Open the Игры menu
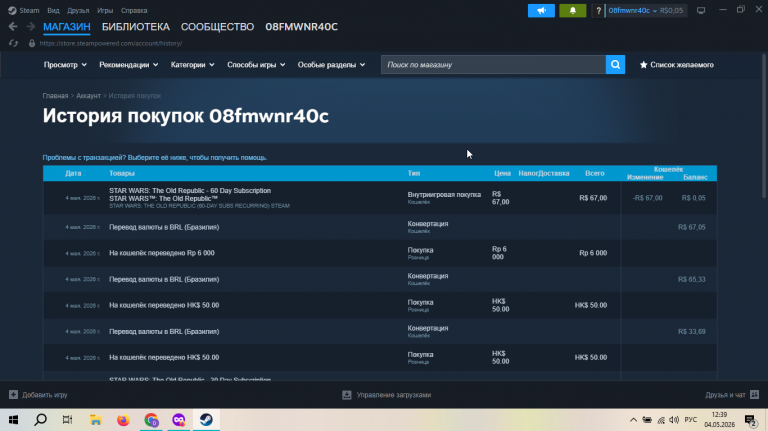 [105, 10]
